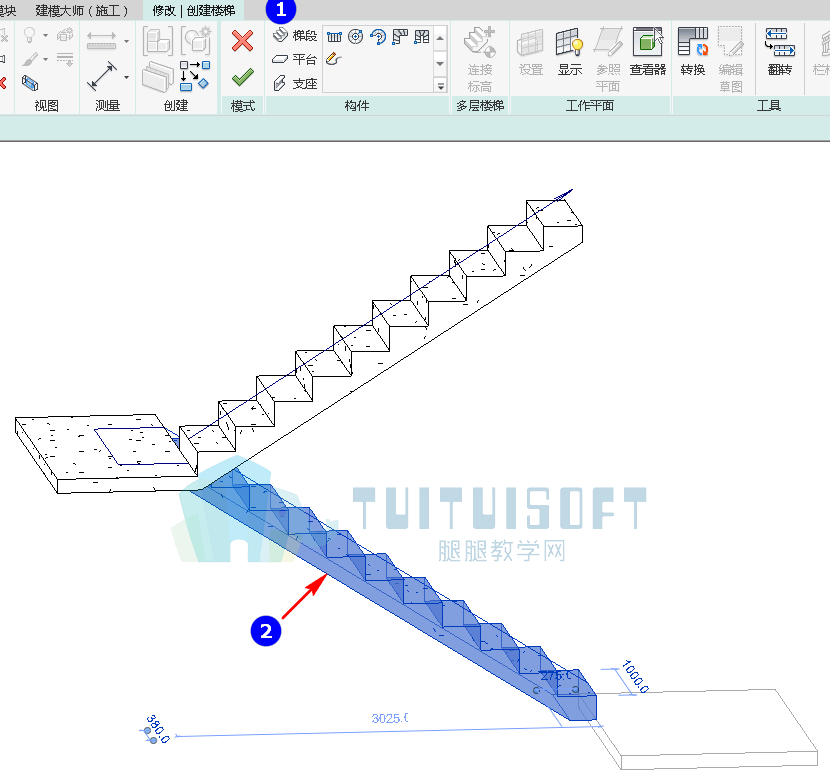
Task: Select the L-shape winder run icon
Action: (x=400, y=37)
